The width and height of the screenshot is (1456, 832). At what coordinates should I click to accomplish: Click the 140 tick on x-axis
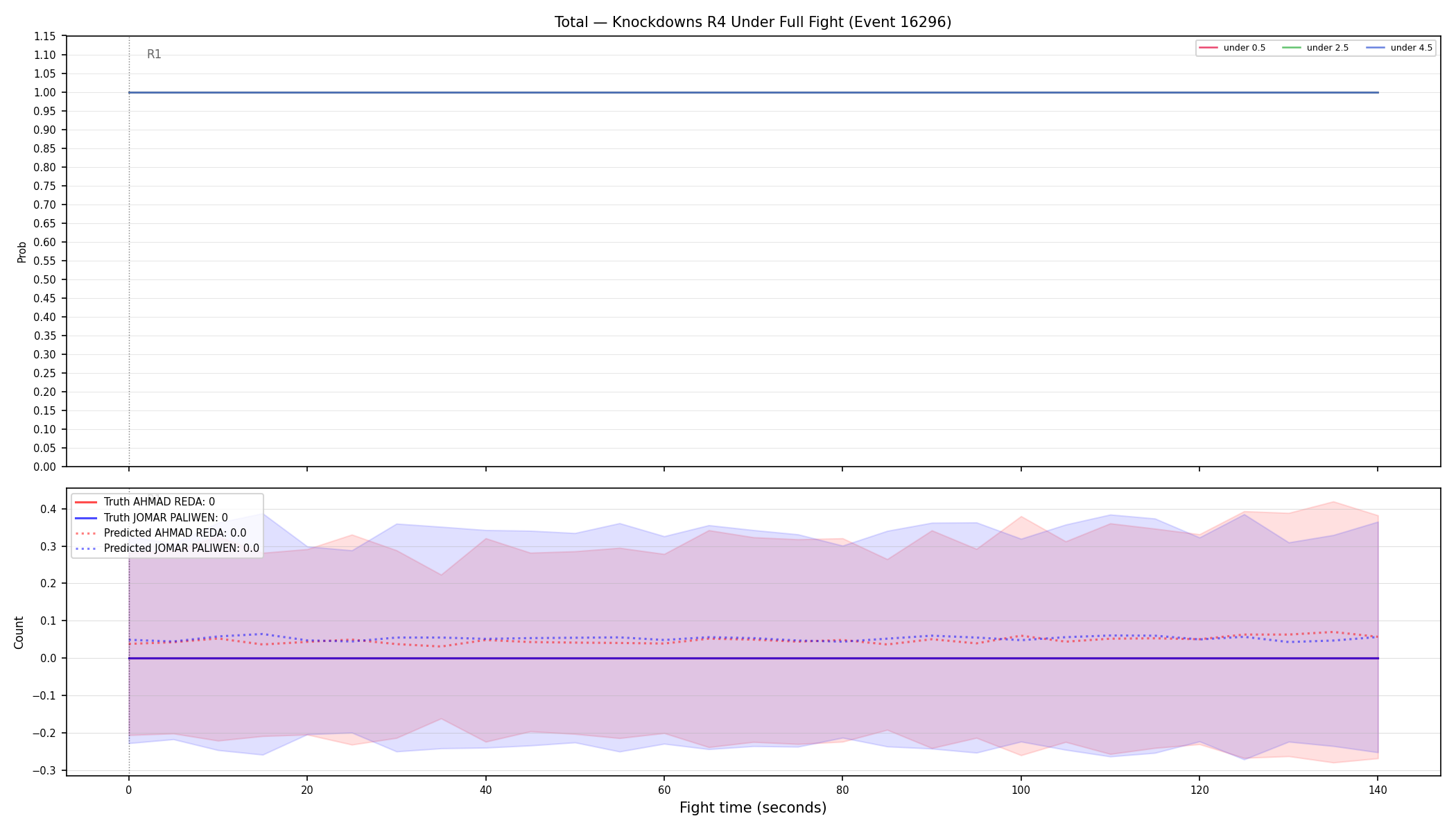tap(1378, 790)
